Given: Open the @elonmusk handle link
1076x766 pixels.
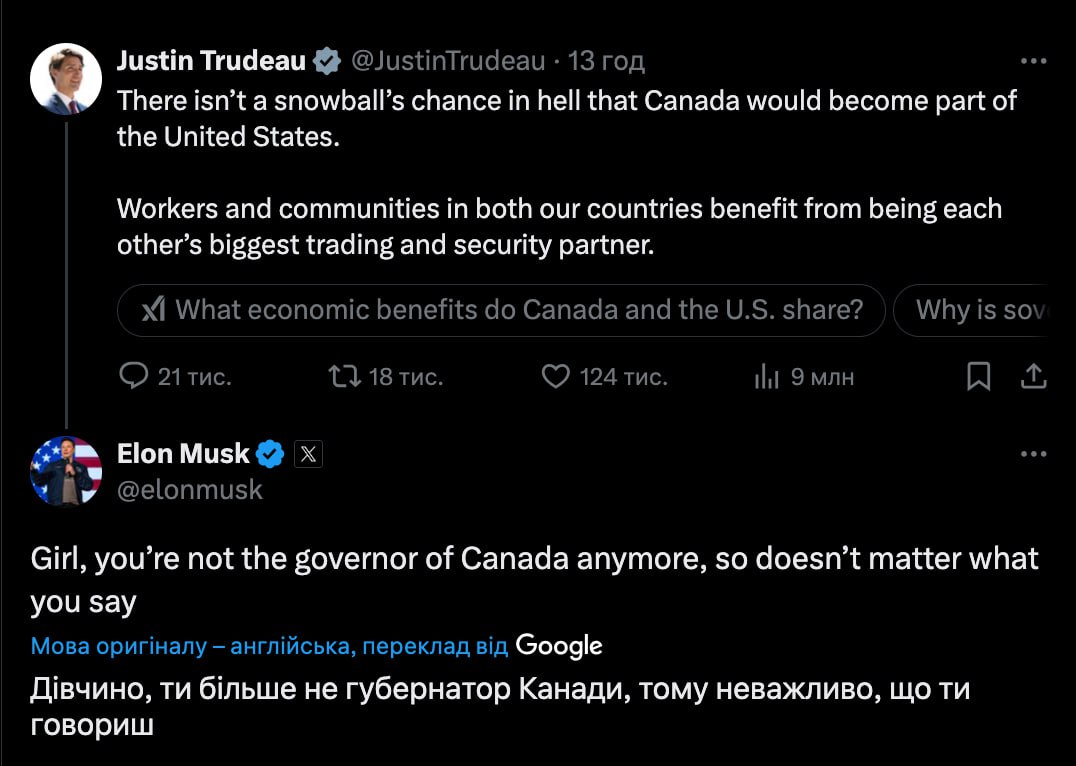Looking at the screenshot, I should [x=190, y=489].
